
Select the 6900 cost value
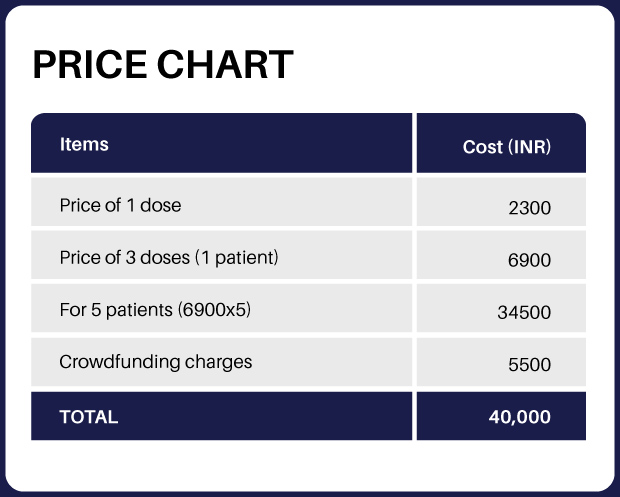529,260
